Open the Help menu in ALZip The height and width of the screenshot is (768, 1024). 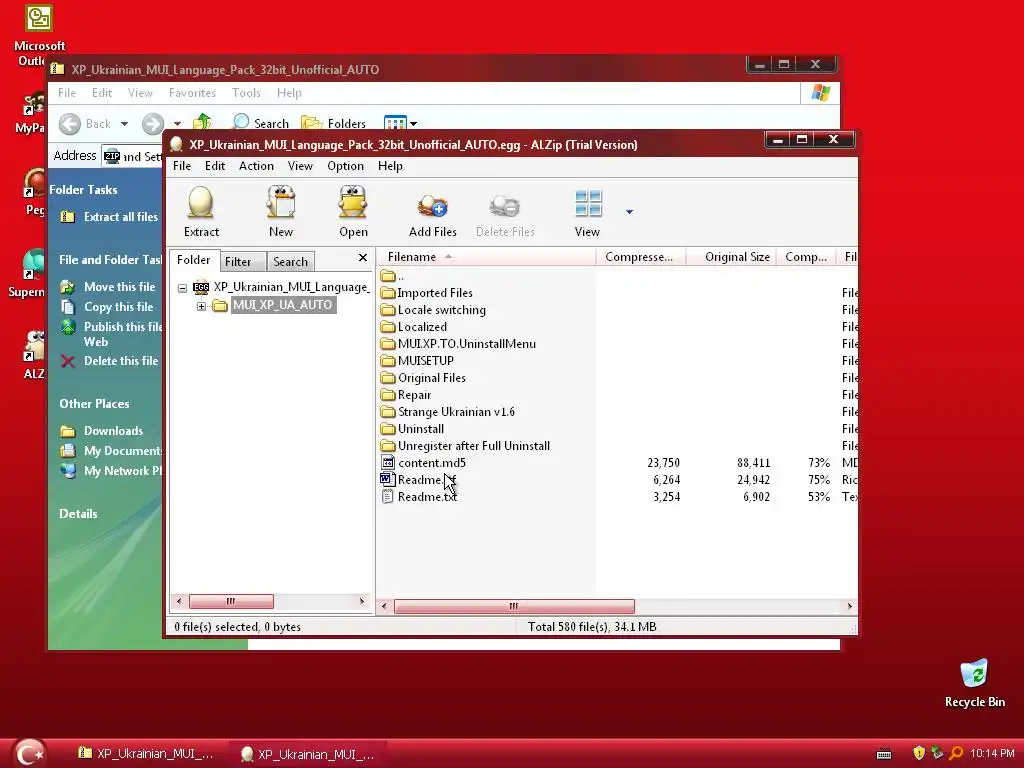point(390,166)
